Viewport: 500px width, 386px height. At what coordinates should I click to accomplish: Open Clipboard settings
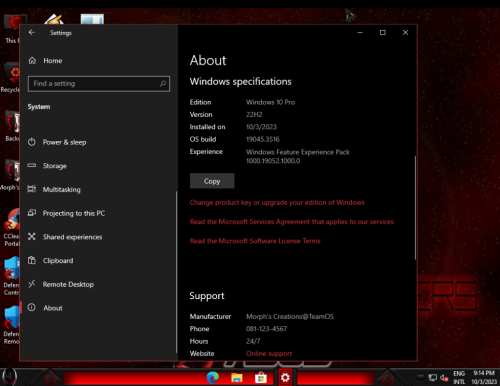pos(98,261)
